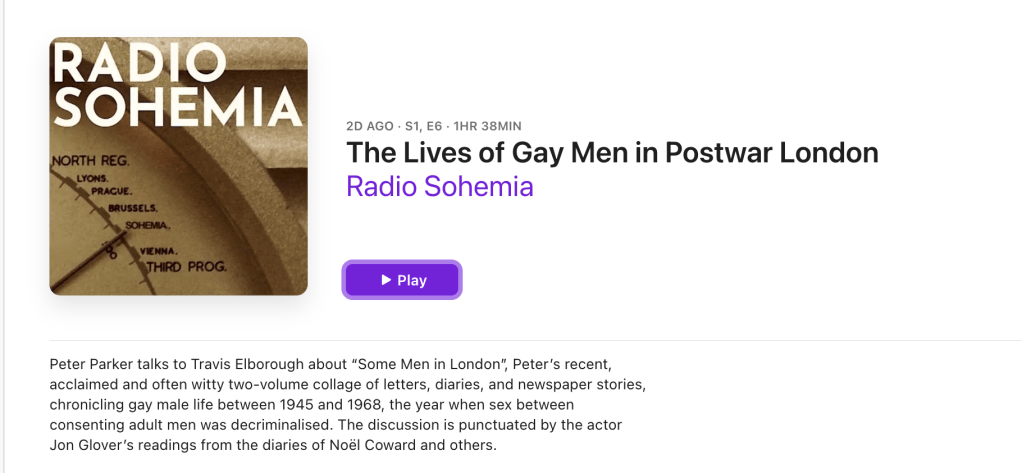
Task: Click the "1HR 38MIN" duration label
Action: click(x=487, y=126)
